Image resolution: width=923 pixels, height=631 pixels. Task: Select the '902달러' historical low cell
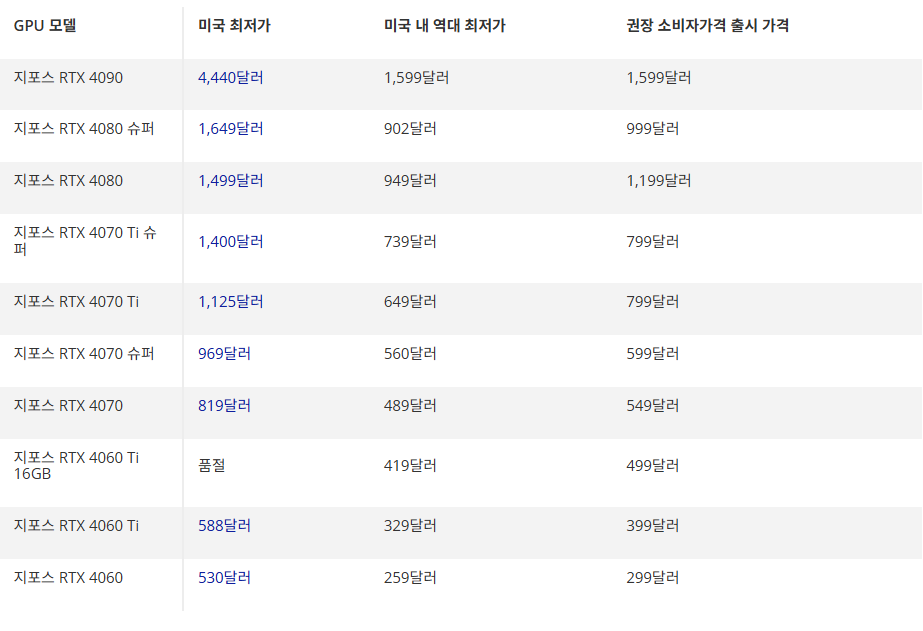pyautogui.click(x=410, y=128)
